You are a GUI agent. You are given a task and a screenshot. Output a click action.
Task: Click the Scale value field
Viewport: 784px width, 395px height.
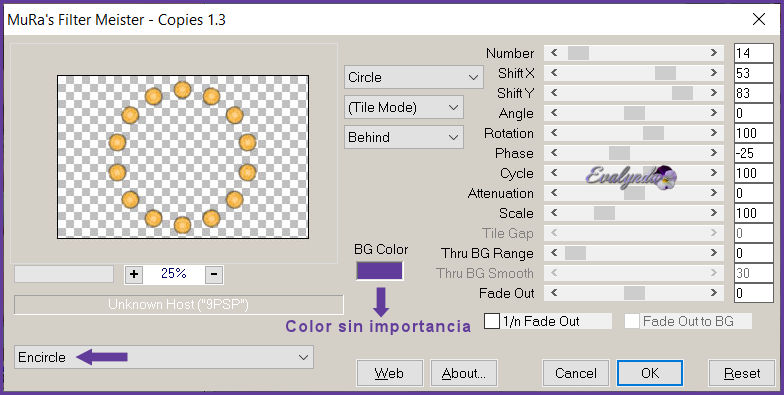pyautogui.click(x=754, y=213)
